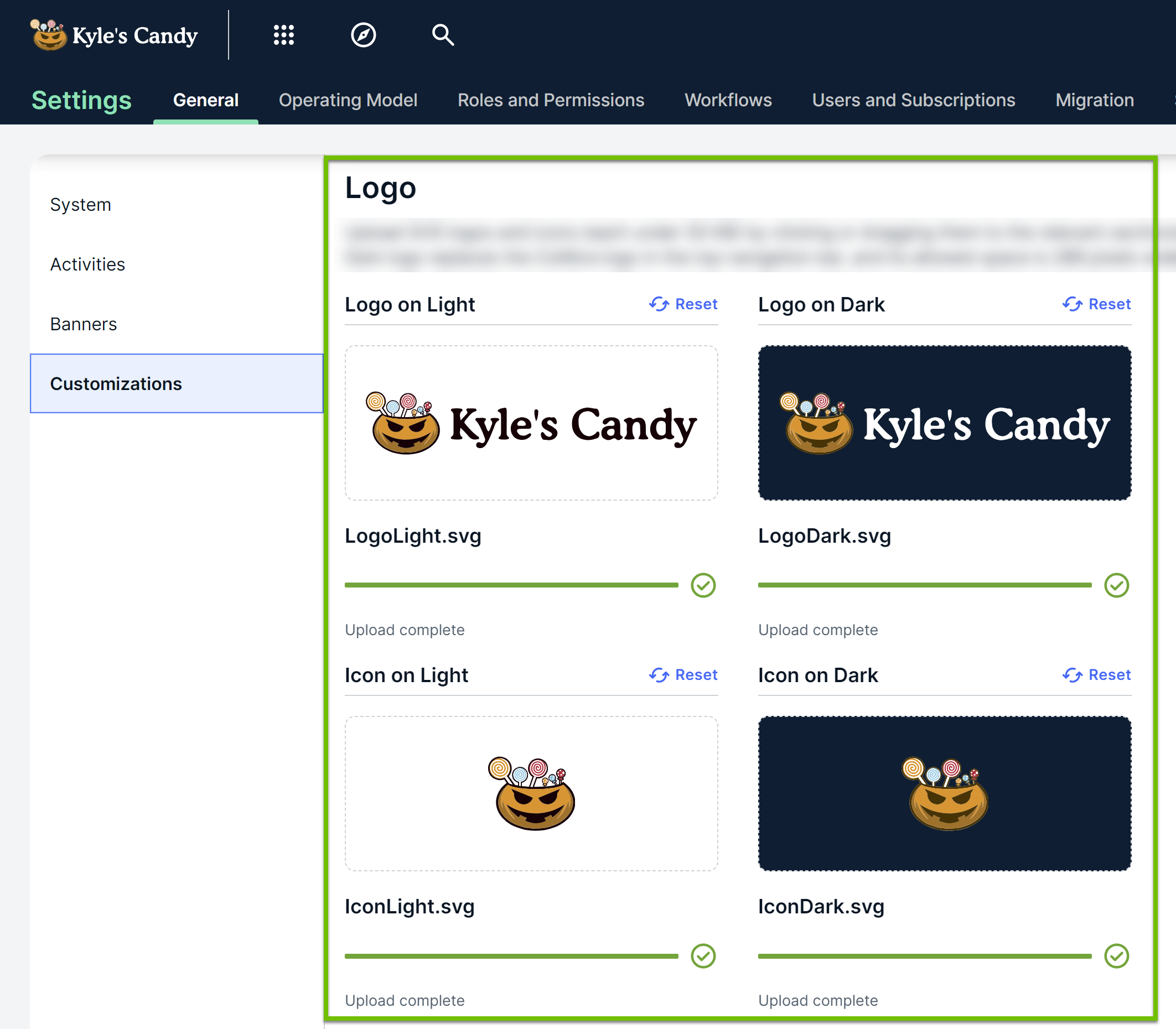Switch to Users and Subscriptions
This screenshot has height=1029, width=1176.
coord(914,100)
